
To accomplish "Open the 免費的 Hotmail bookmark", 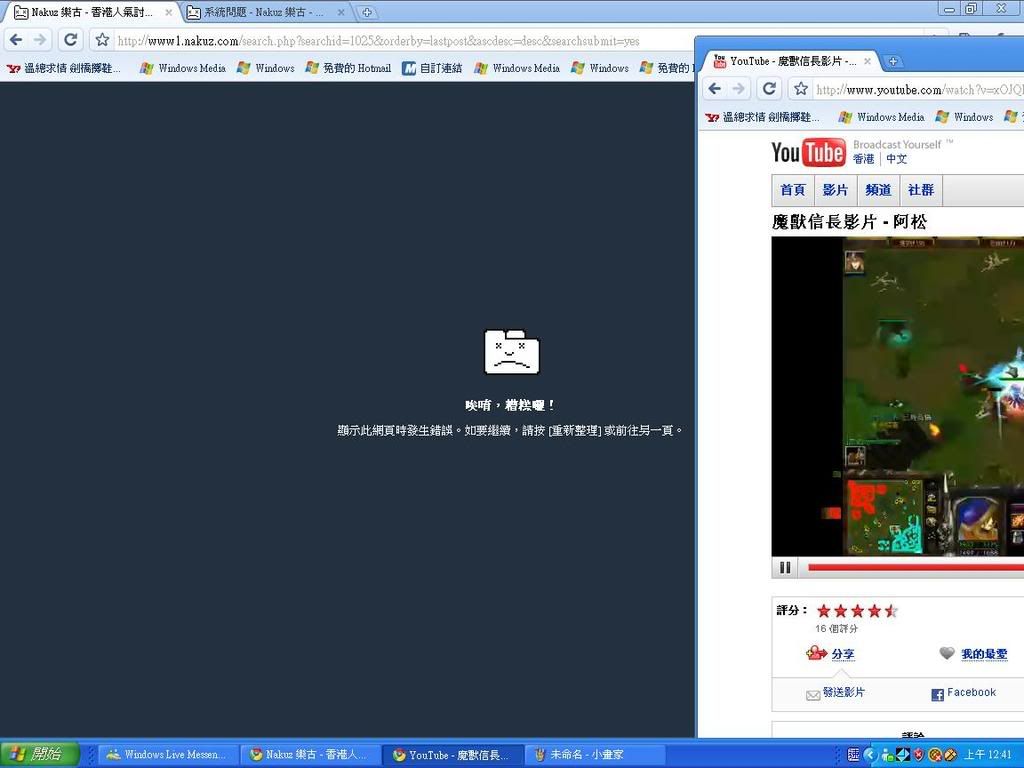I will (348, 68).
